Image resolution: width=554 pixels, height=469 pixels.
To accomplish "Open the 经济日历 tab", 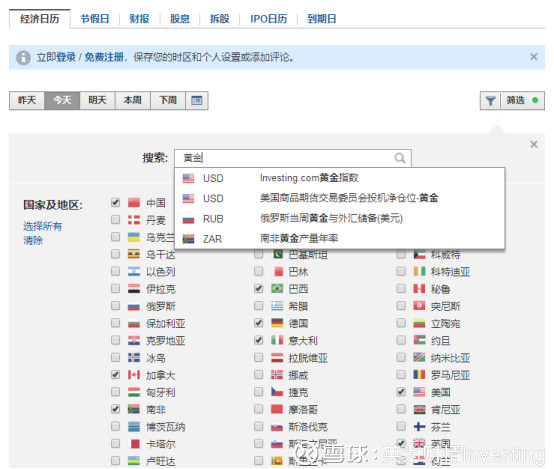I will [40, 18].
